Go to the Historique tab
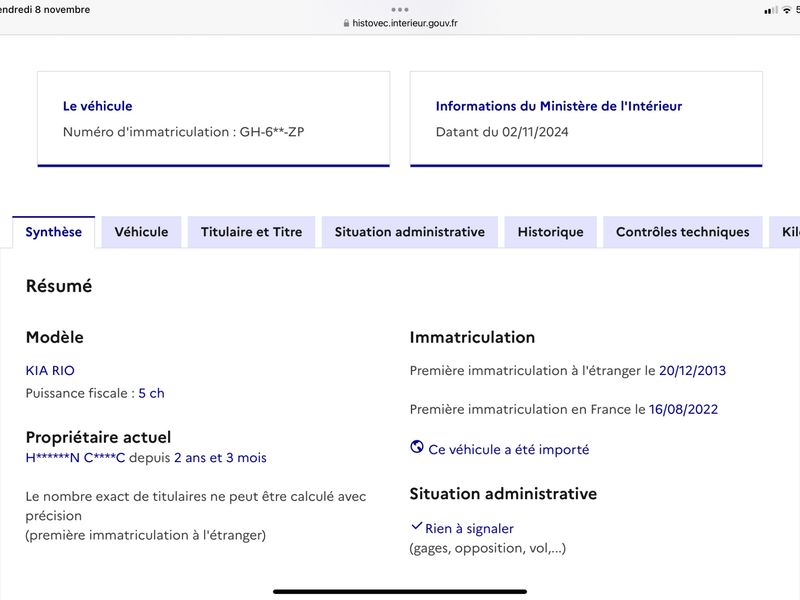Image resolution: width=800 pixels, height=600 pixels. click(551, 232)
